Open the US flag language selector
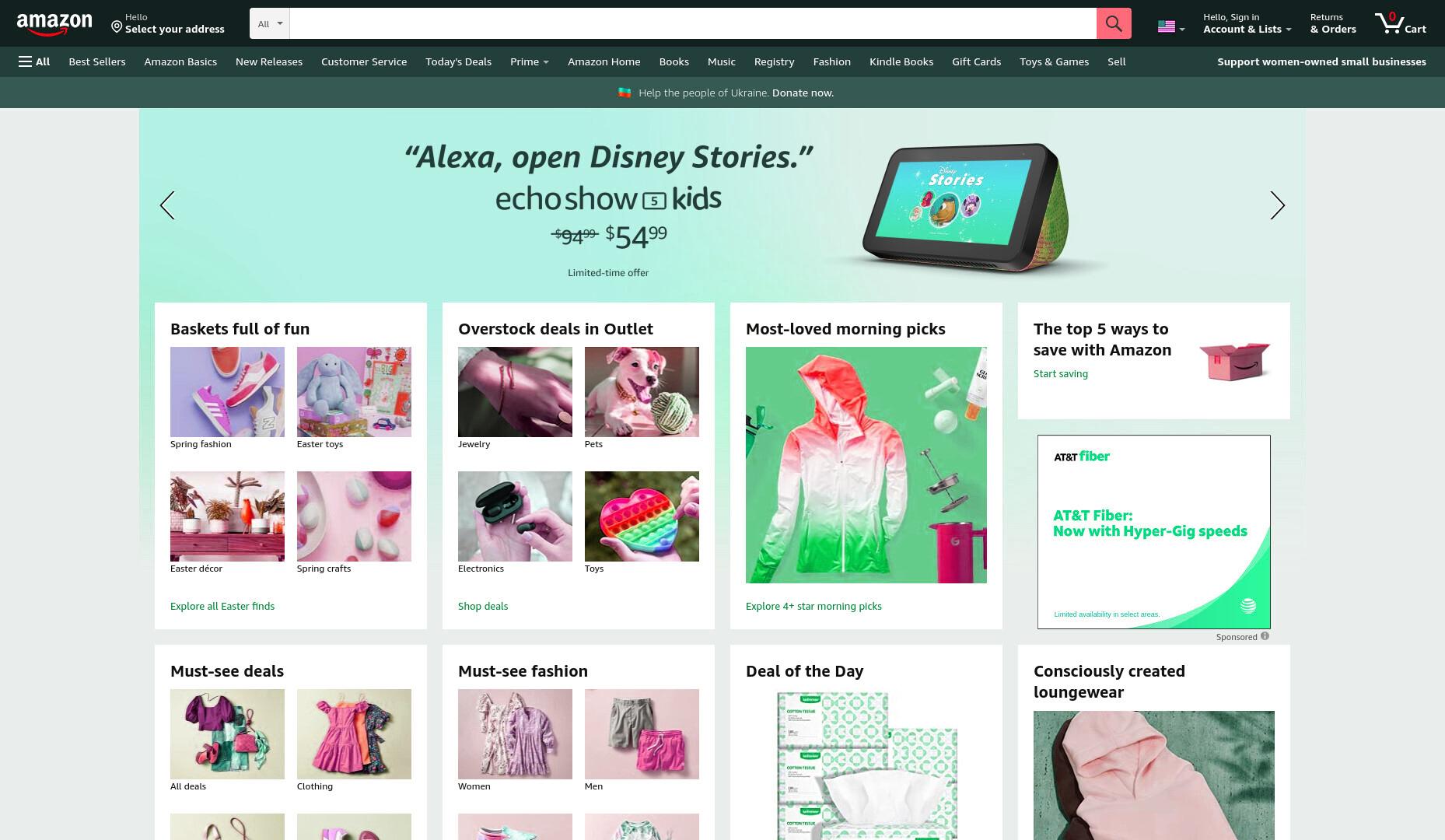The width and height of the screenshot is (1445, 840). click(x=1171, y=27)
